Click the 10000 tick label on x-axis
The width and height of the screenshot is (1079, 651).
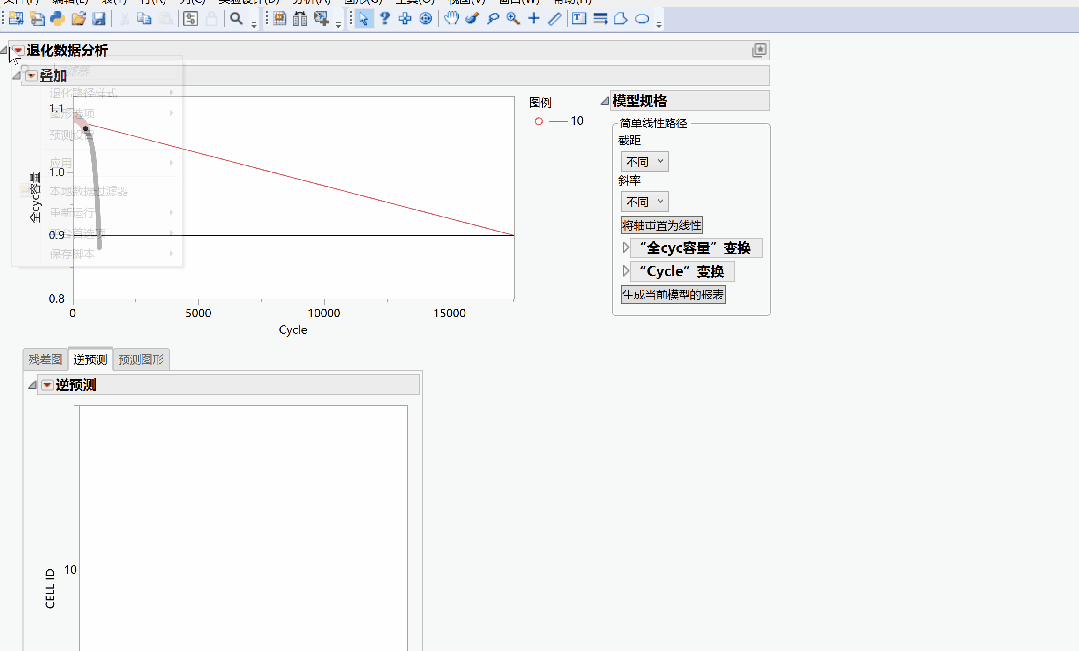pyautogui.click(x=323, y=313)
